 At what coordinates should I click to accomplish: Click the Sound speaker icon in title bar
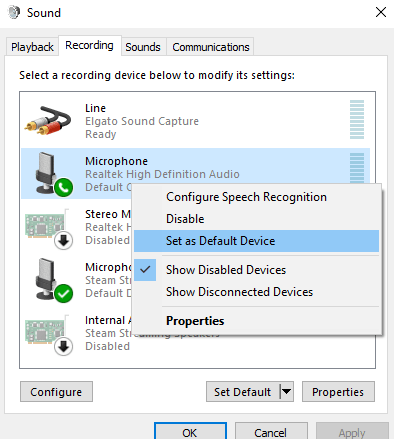14,13
